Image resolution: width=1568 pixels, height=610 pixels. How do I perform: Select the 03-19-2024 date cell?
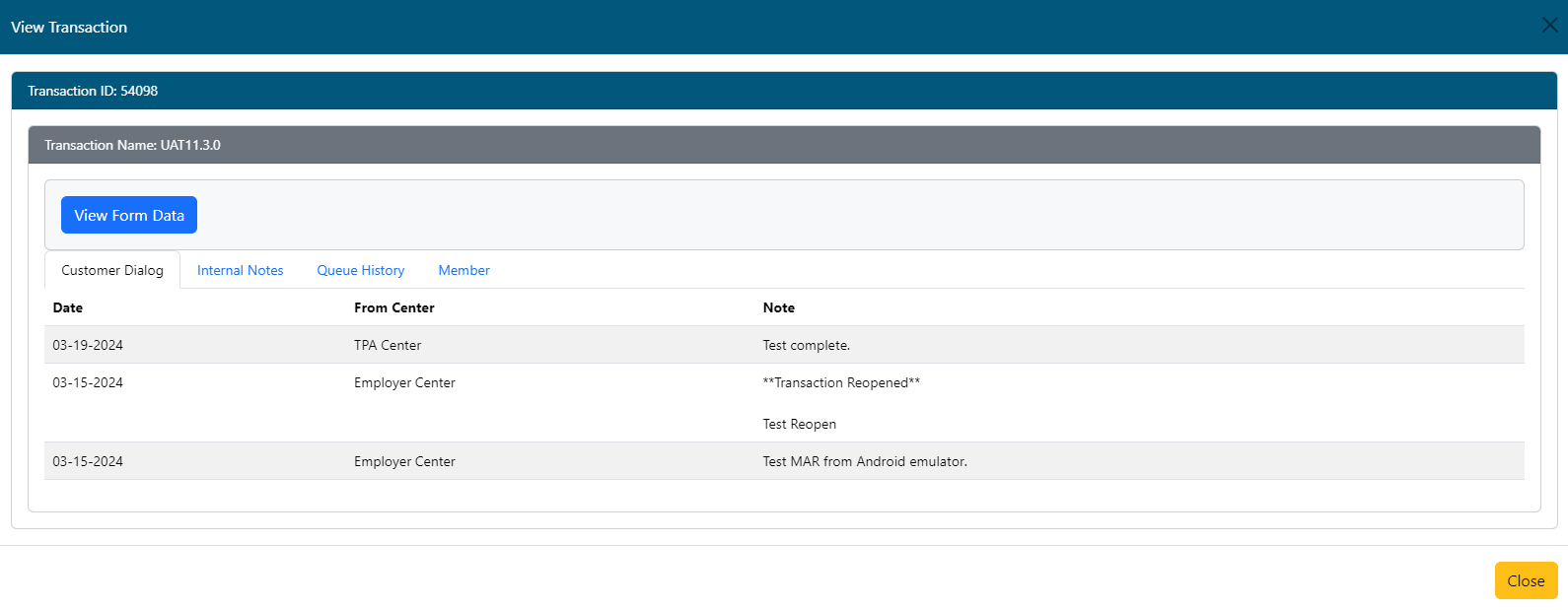88,345
